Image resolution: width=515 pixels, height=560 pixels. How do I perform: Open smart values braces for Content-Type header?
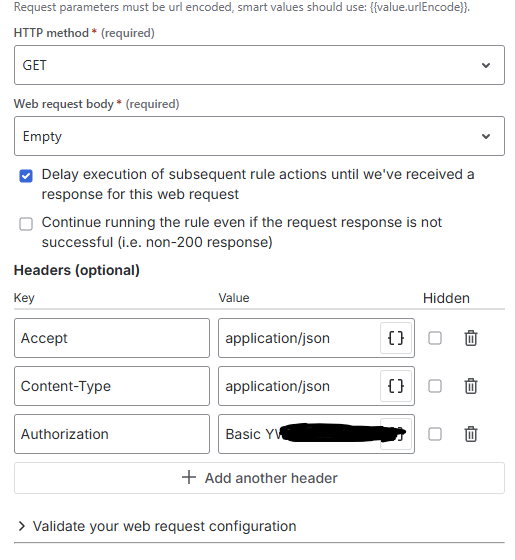(396, 386)
